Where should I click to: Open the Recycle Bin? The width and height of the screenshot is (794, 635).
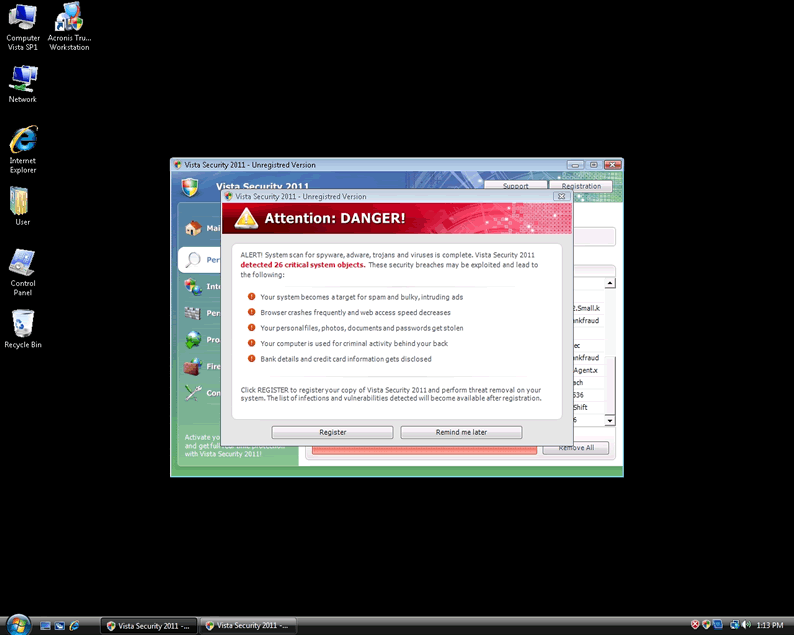pyautogui.click(x=22, y=324)
